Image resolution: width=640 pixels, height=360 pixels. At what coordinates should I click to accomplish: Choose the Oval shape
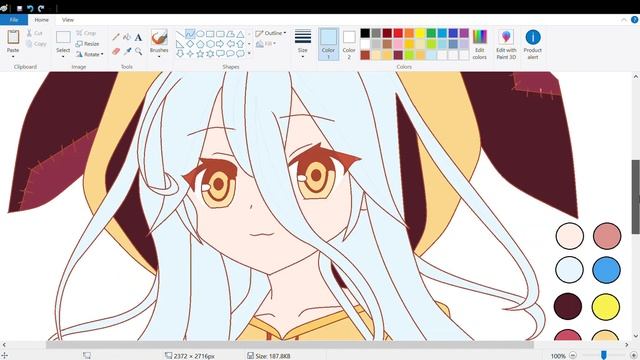(x=200, y=34)
